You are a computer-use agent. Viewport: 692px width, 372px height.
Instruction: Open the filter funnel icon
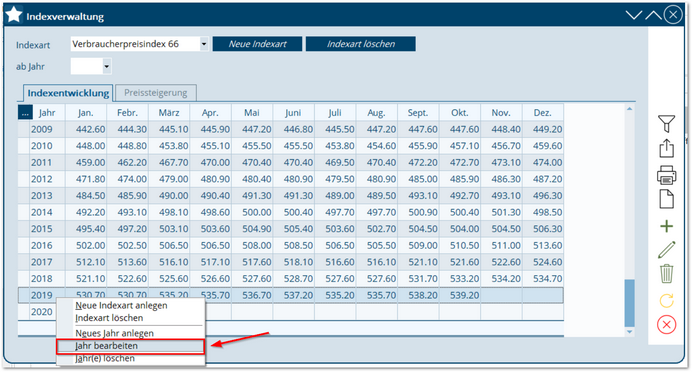click(666, 123)
